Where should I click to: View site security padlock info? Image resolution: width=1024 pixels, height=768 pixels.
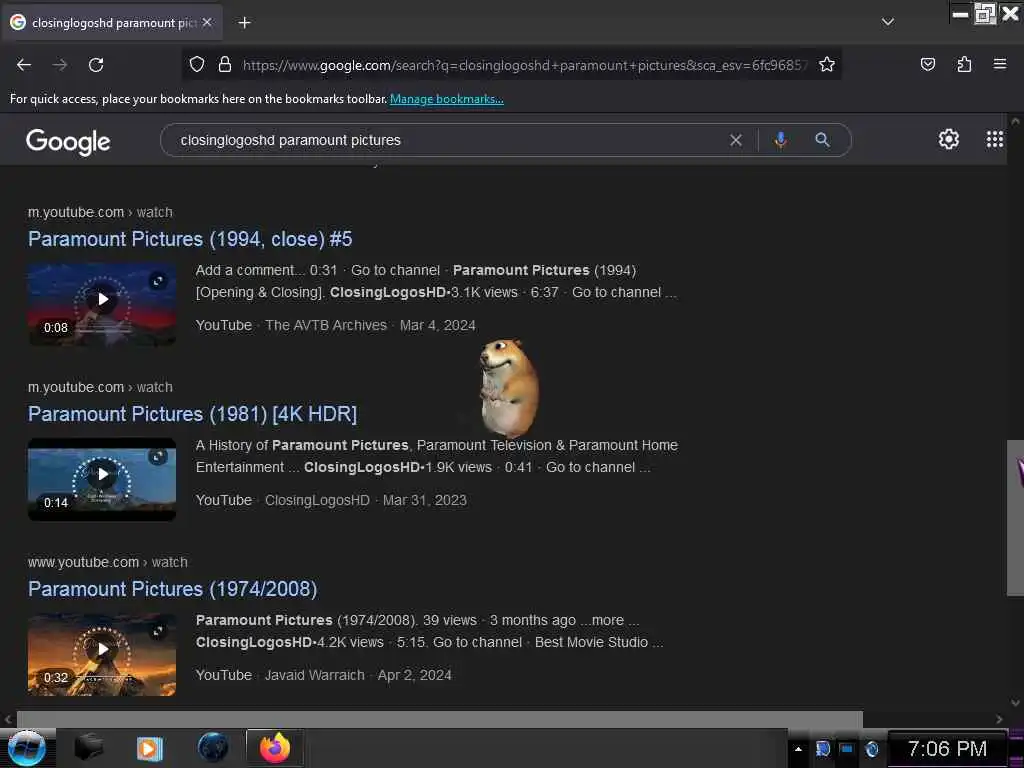click(x=225, y=65)
